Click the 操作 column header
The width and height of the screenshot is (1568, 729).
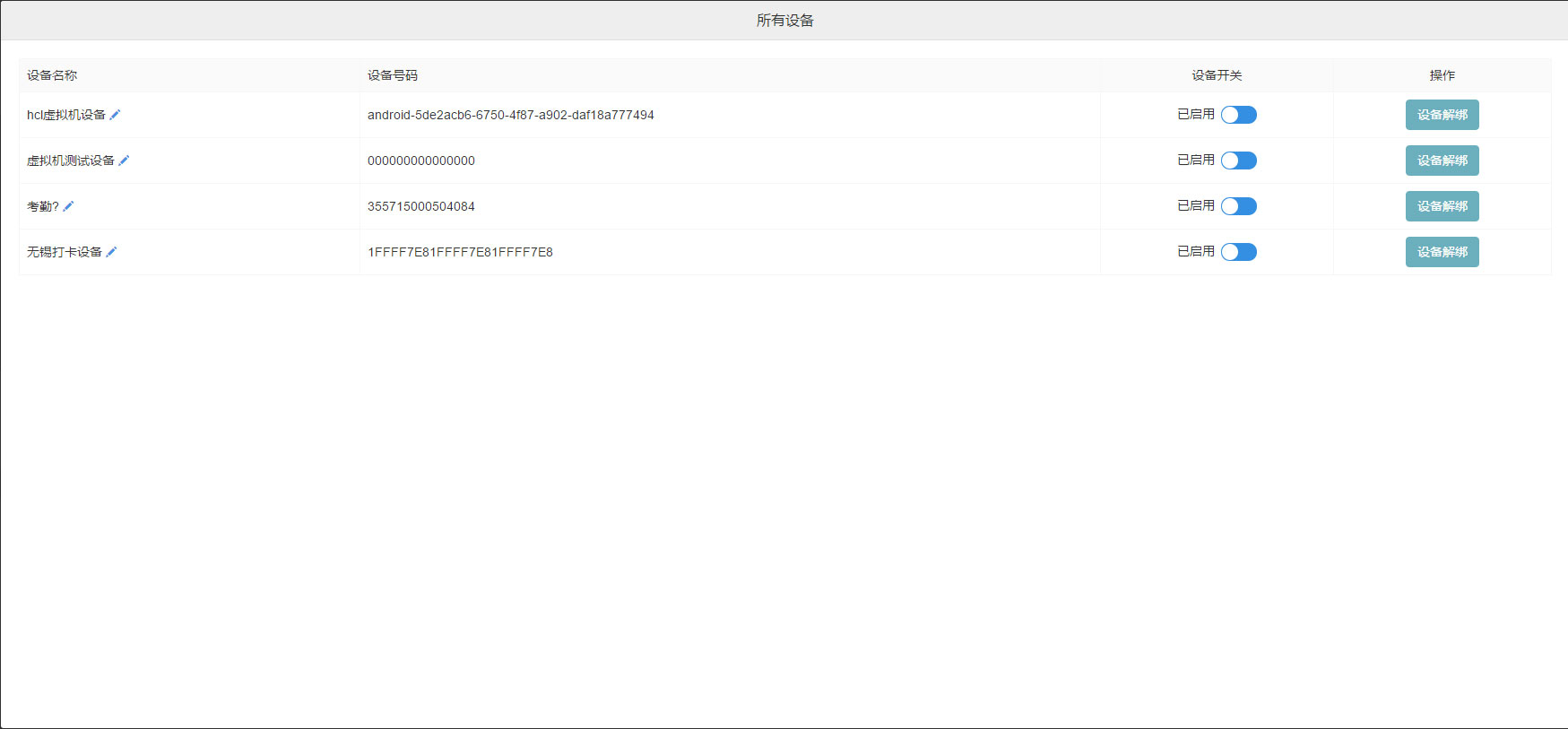pyautogui.click(x=1442, y=75)
